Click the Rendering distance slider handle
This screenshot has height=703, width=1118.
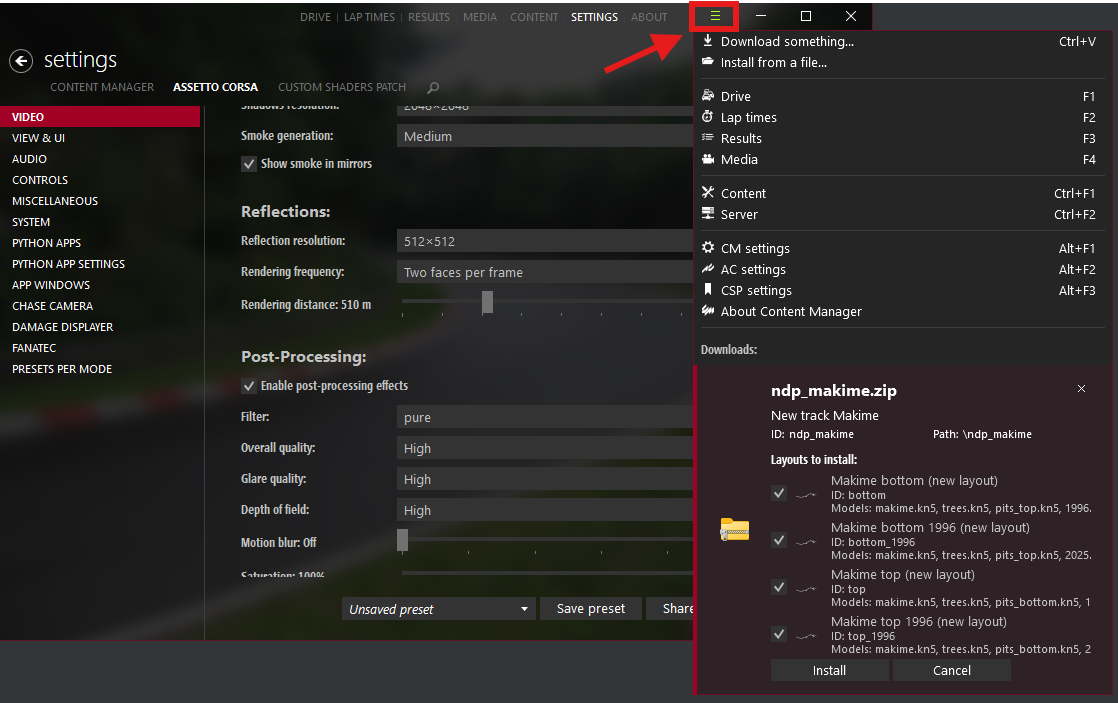(488, 302)
